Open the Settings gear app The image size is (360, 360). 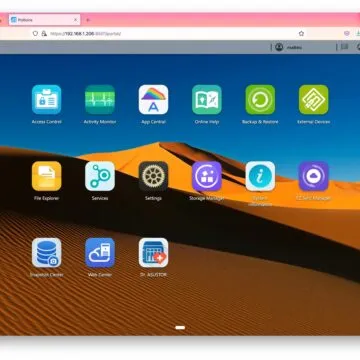click(153, 176)
